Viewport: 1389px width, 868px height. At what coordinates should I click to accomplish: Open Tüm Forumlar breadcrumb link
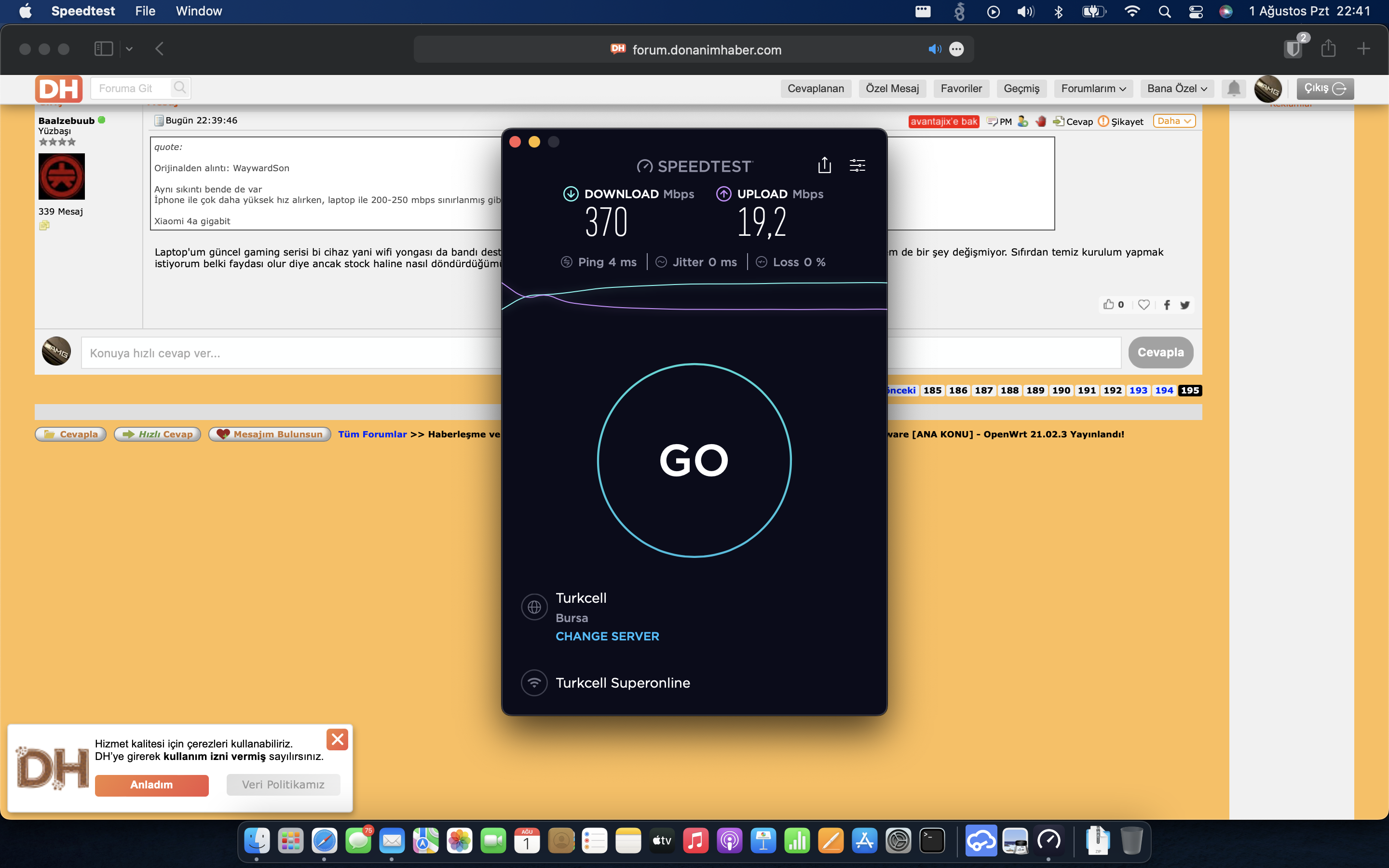[x=372, y=434]
